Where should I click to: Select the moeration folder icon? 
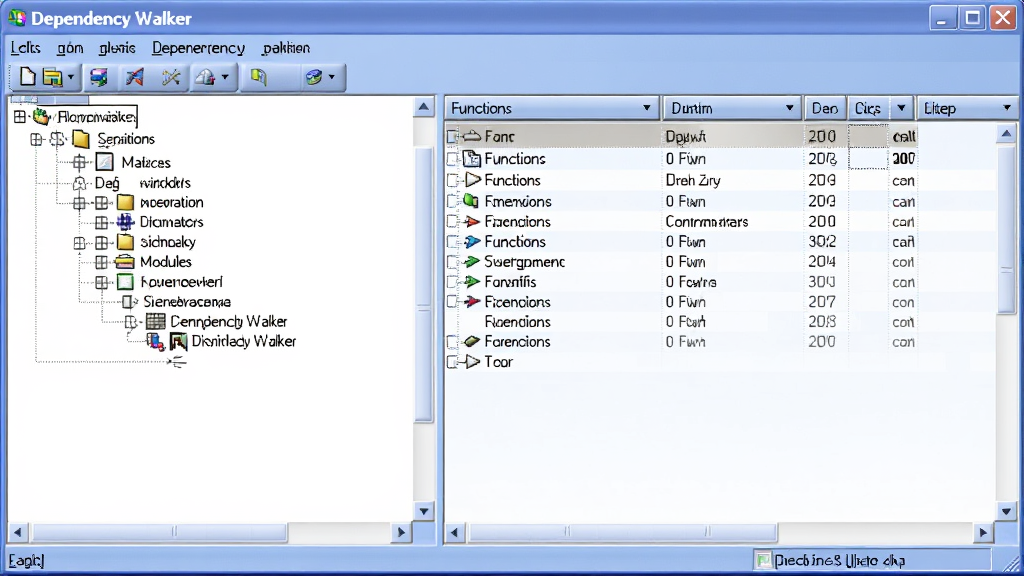[125, 202]
